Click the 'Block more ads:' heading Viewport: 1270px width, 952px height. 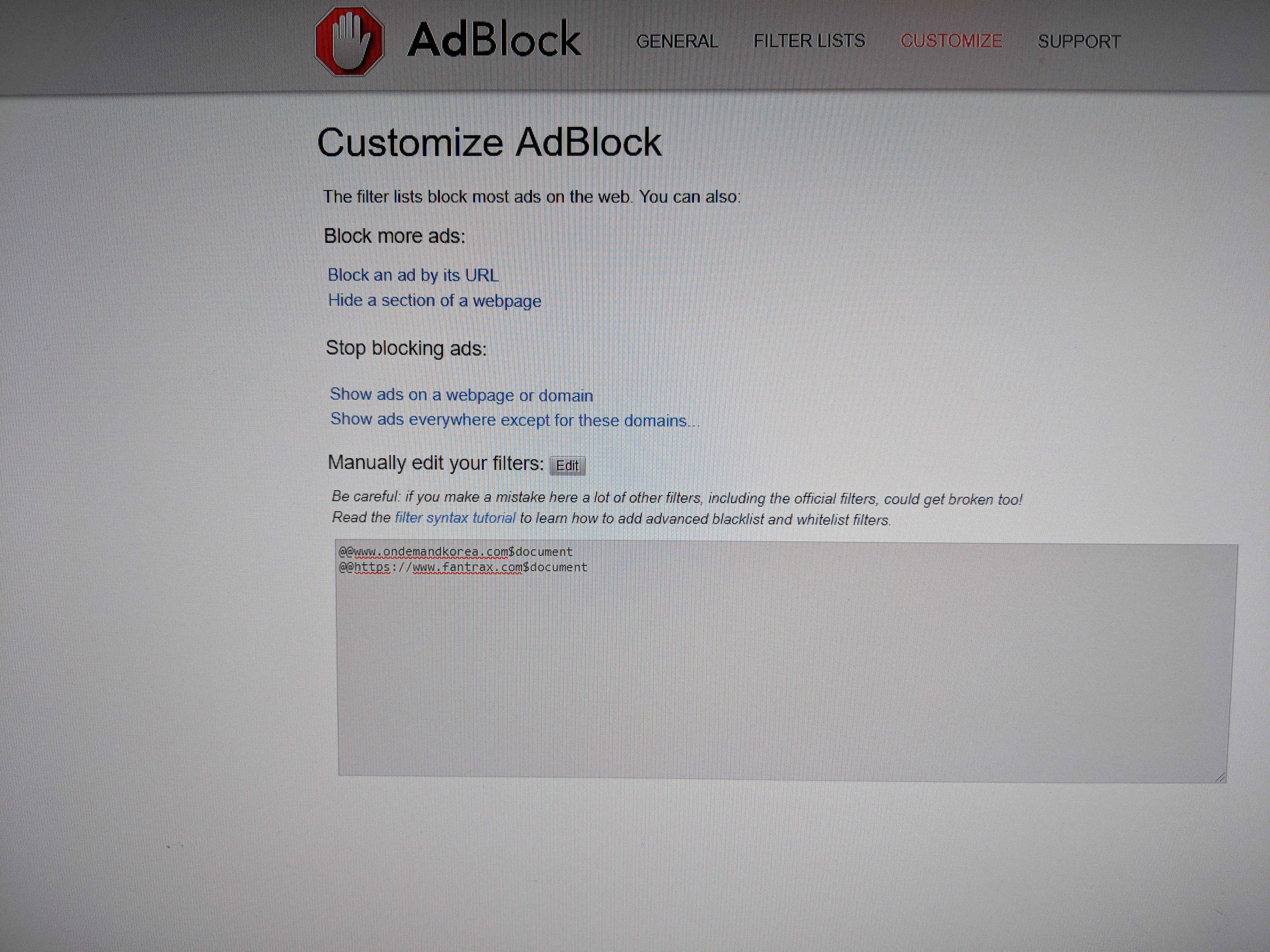(394, 236)
